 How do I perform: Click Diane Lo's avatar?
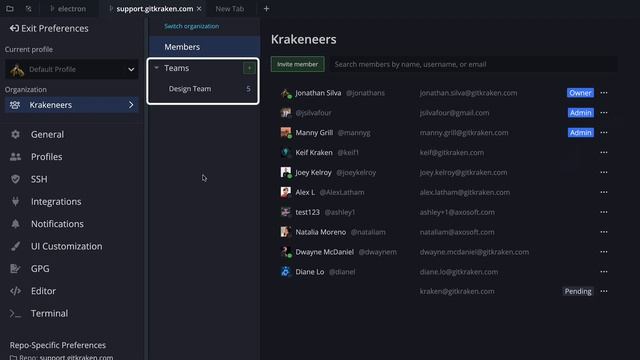[286, 271]
